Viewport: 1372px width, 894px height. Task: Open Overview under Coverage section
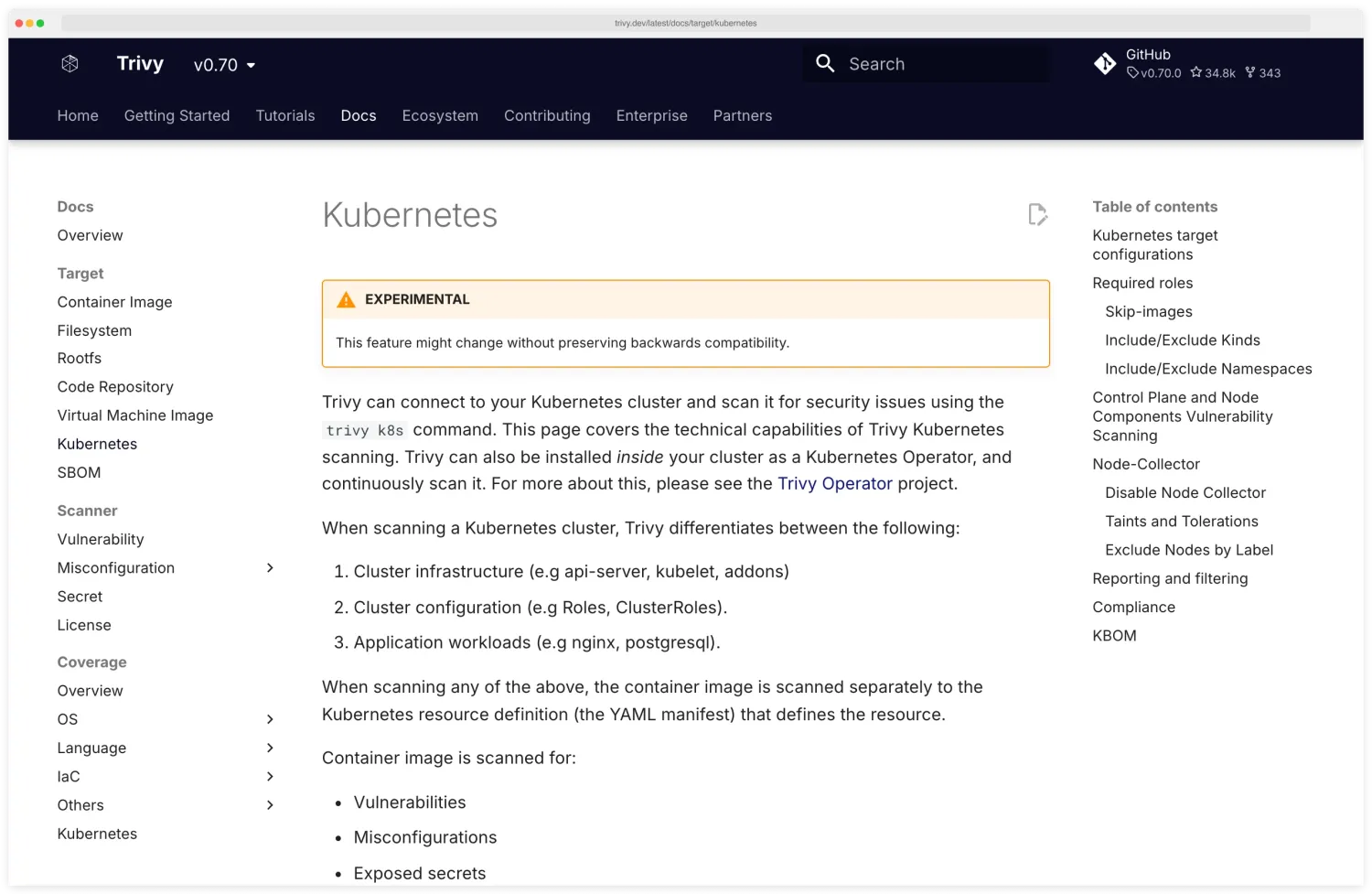(x=90, y=691)
